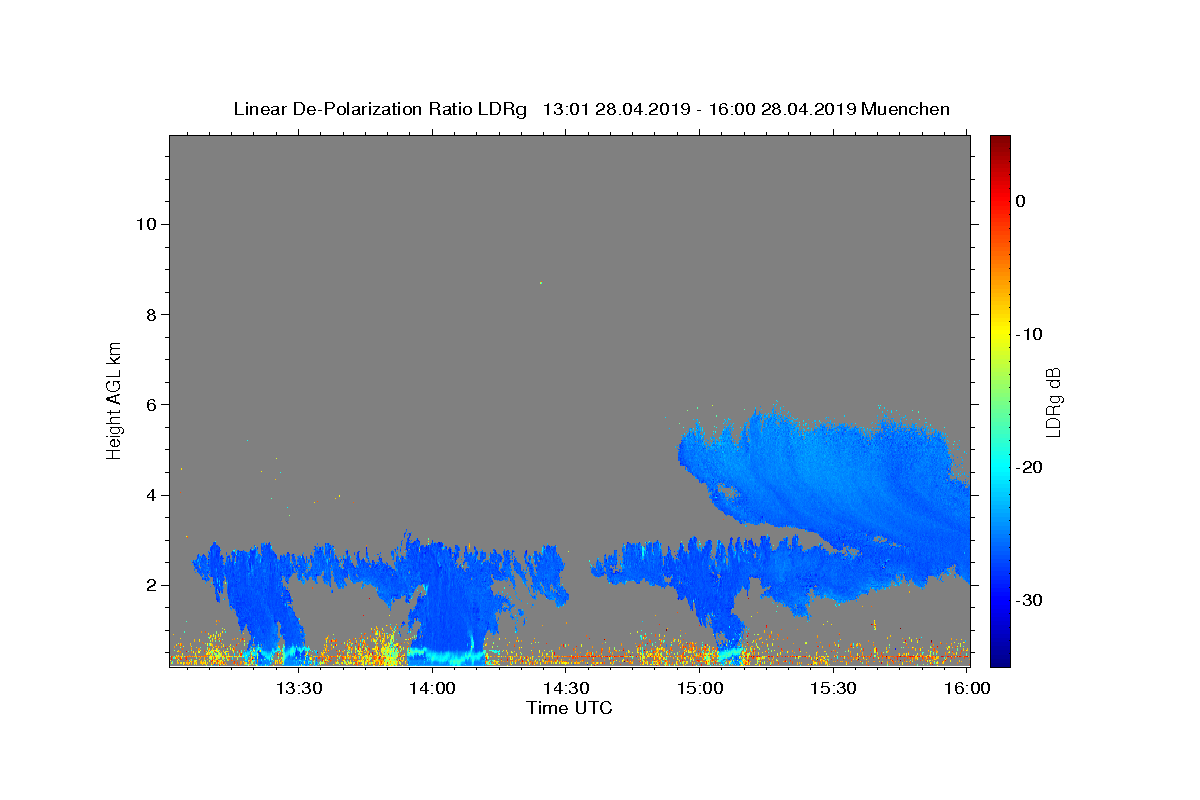The height and width of the screenshot is (800, 1200).
Task: Click the colorbar label '-10'
Action: coord(1030,334)
